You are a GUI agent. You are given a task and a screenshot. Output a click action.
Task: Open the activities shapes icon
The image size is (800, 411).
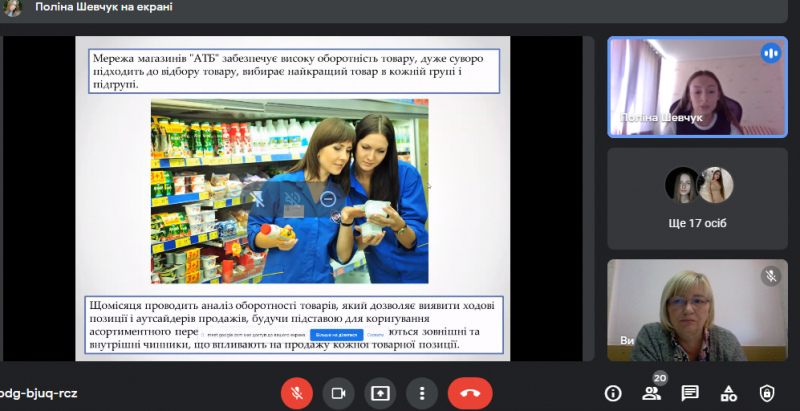729,393
